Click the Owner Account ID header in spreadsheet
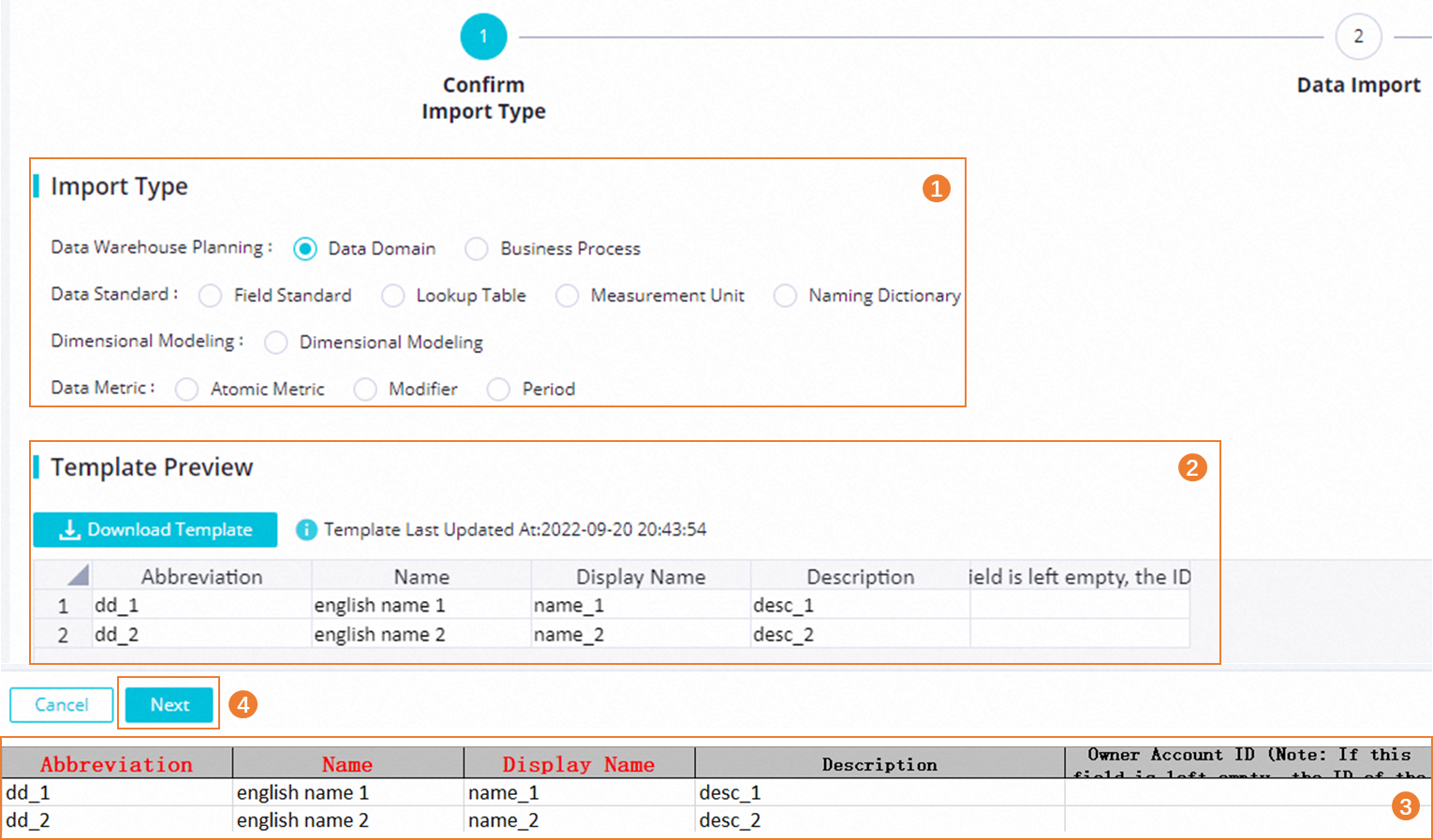The image size is (1433, 840). tap(1248, 763)
